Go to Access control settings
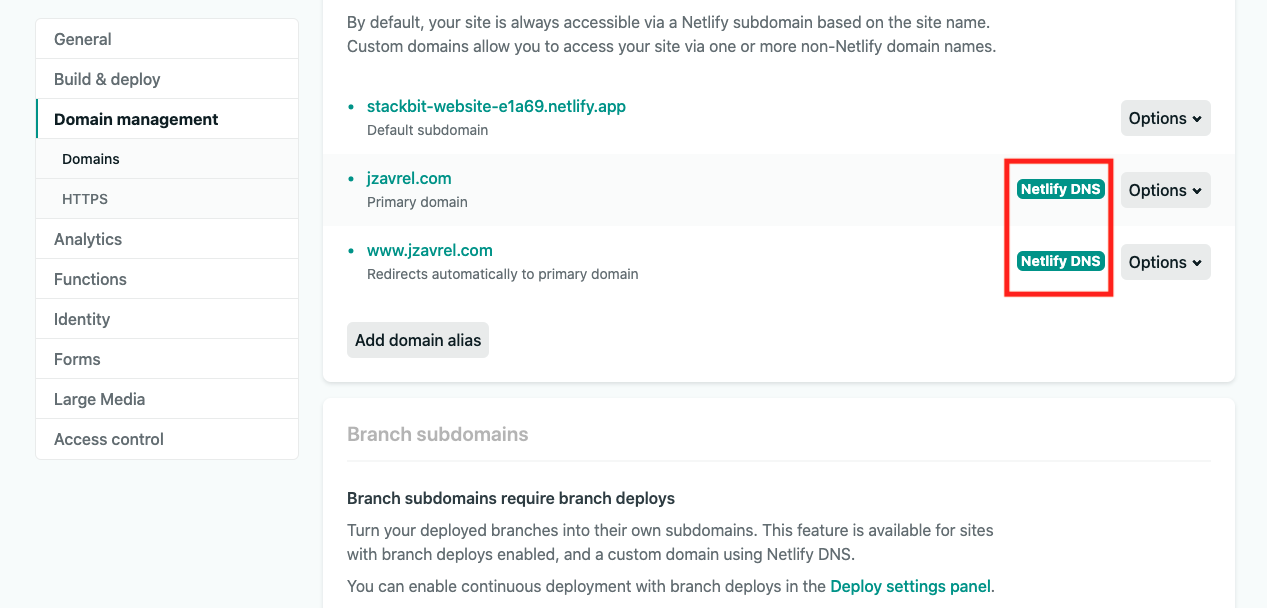 click(x=167, y=439)
